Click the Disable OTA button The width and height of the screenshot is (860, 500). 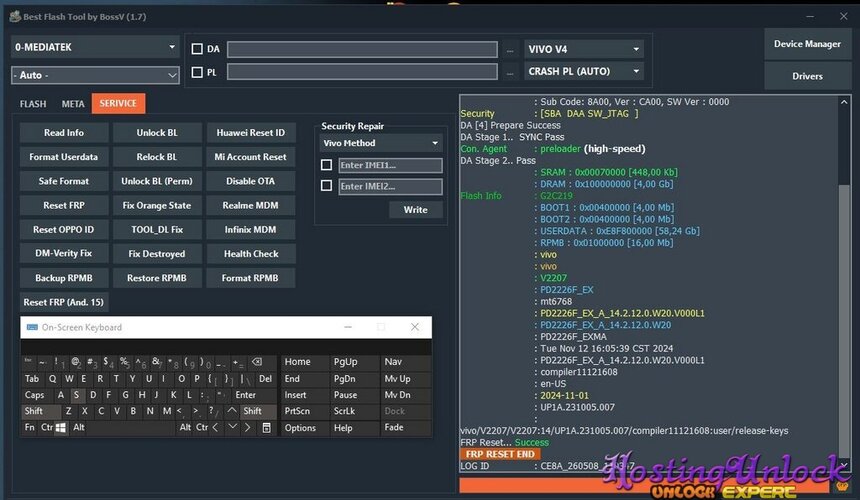[x=250, y=181]
